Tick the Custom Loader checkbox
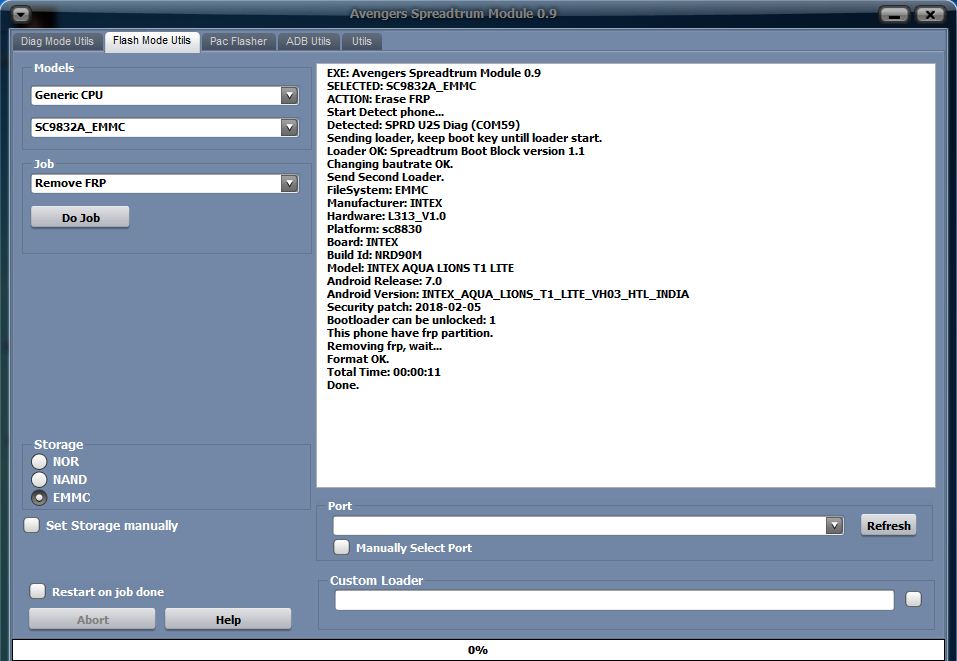 click(913, 599)
